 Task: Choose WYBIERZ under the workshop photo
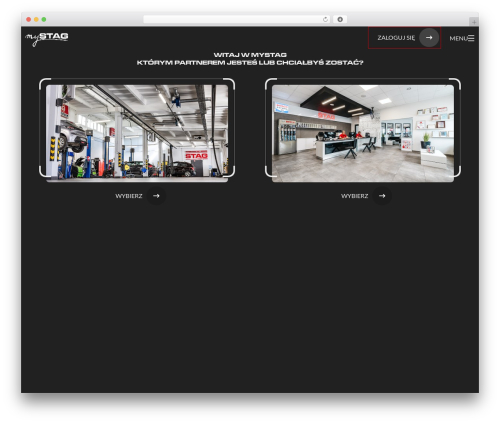tap(129, 196)
